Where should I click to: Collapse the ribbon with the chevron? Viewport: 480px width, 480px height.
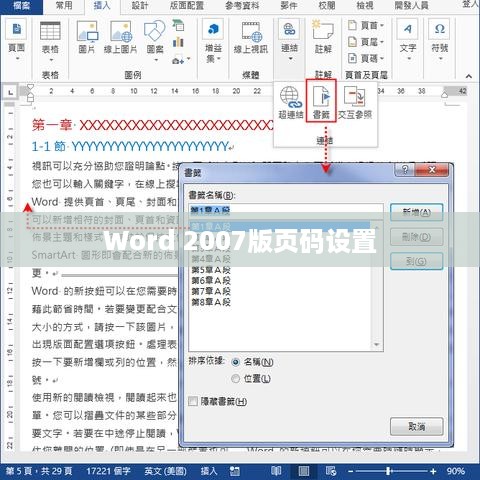click(469, 76)
